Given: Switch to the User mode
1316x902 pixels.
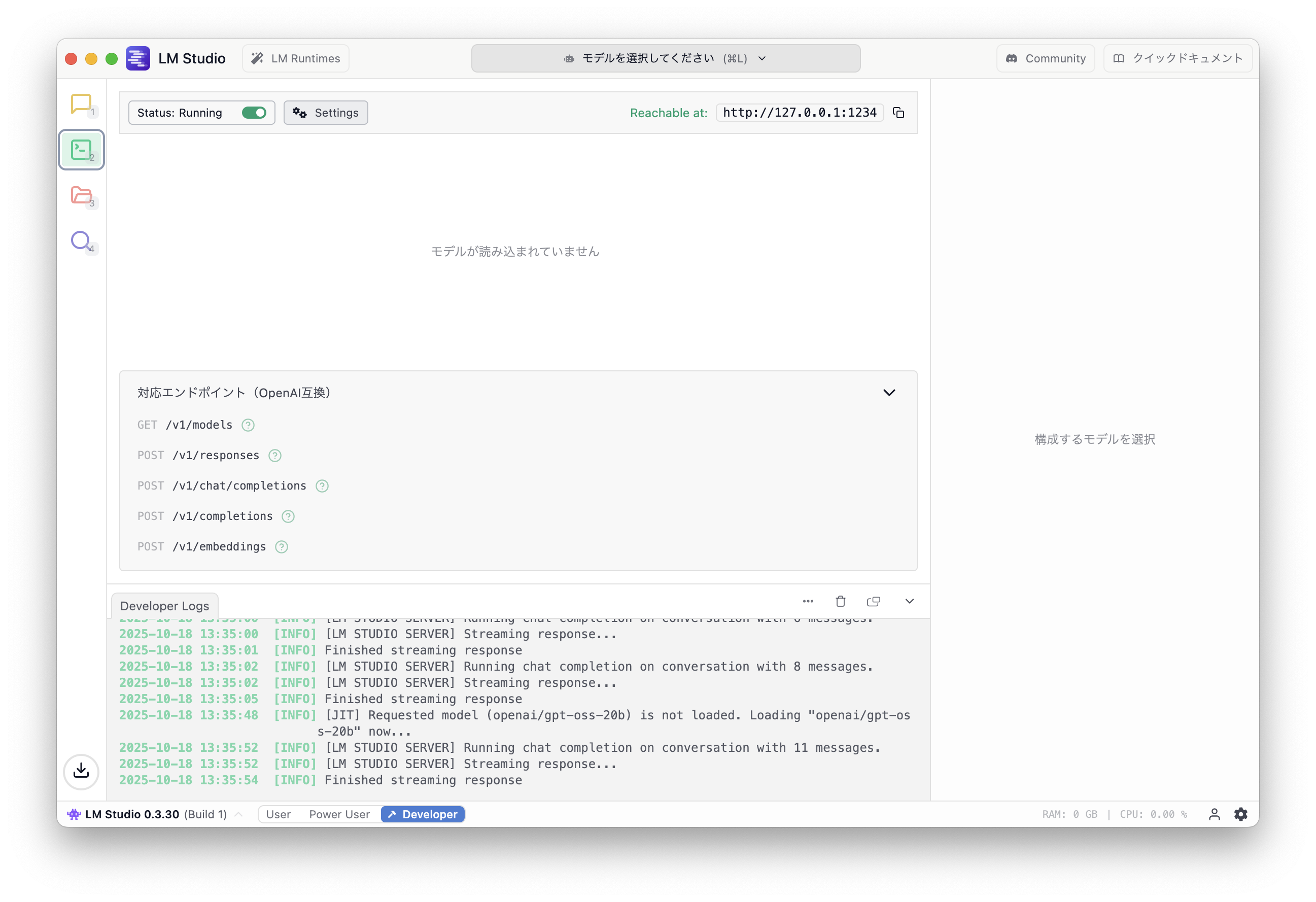Looking at the screenshot, I should pos(278,814).
